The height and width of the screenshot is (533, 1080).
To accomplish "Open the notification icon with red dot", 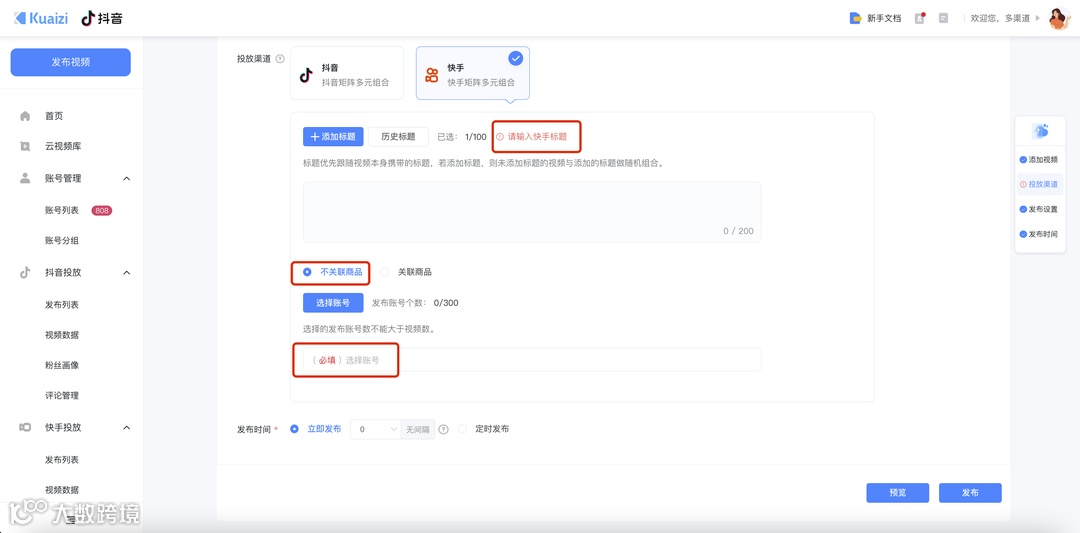I will 920,19.
